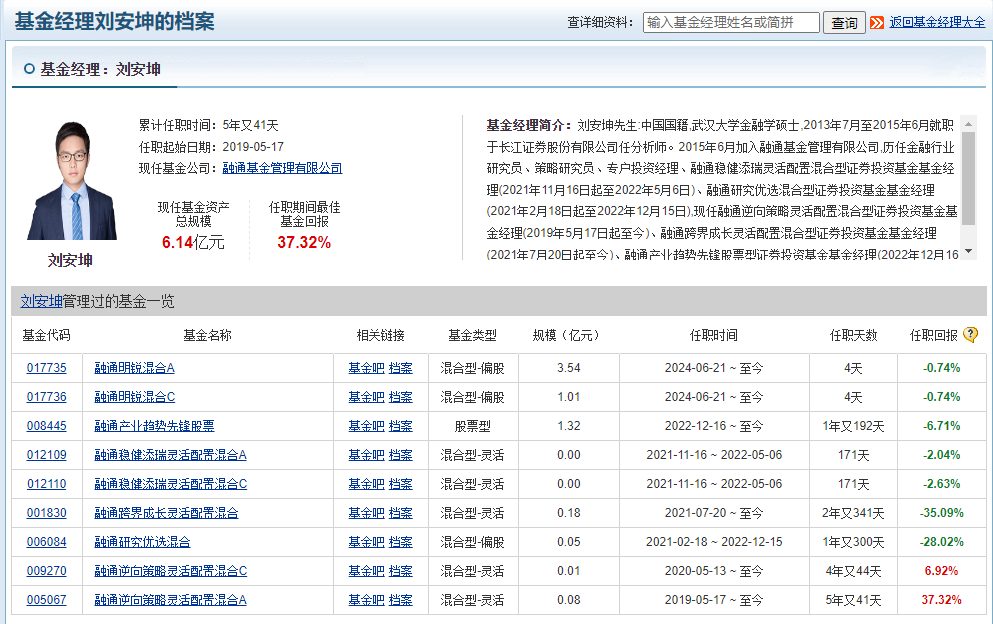Click the 刘安坤 portrait photo
This screenshot has width=993, height=624.
[72, 180]
